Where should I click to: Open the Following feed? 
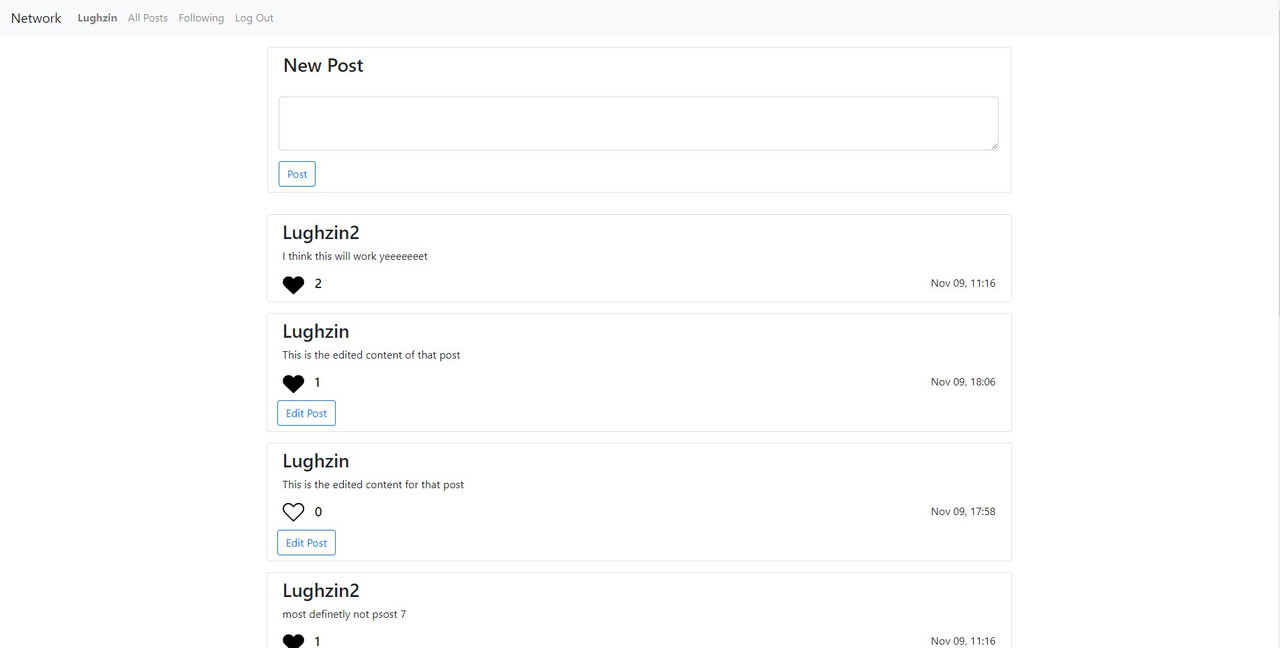coord(201,17)
